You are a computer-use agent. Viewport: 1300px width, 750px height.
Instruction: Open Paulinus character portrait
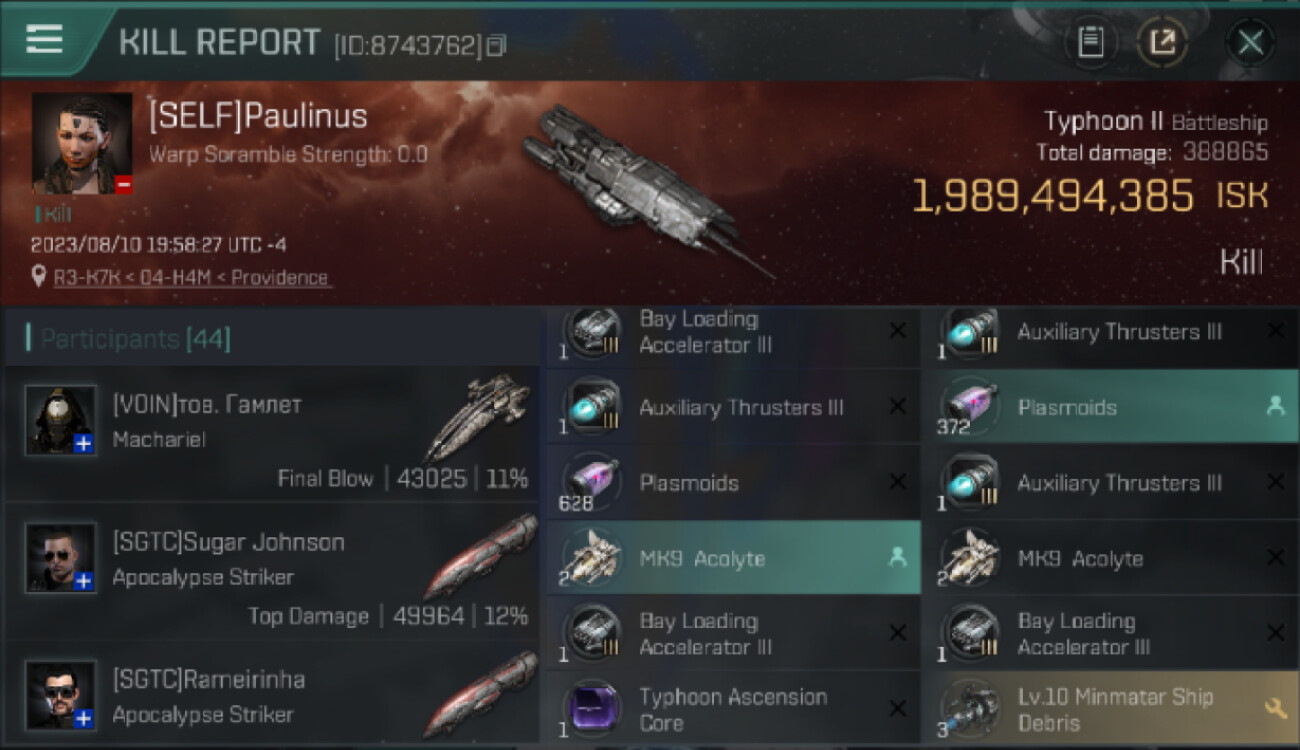coord(82,144)
